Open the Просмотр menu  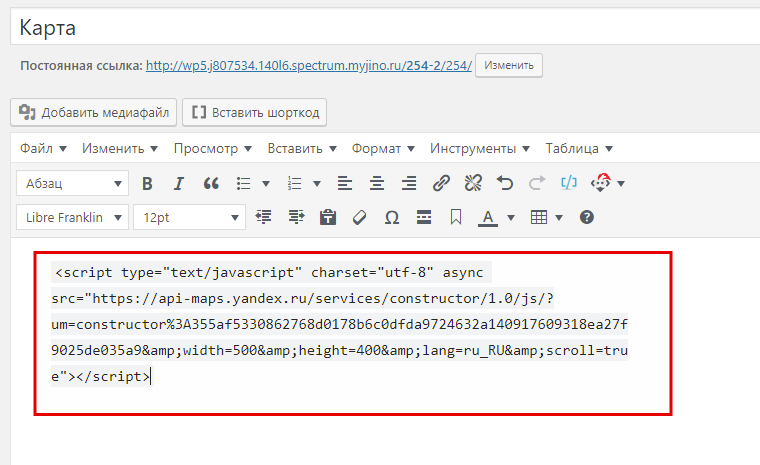coord(213,148)
